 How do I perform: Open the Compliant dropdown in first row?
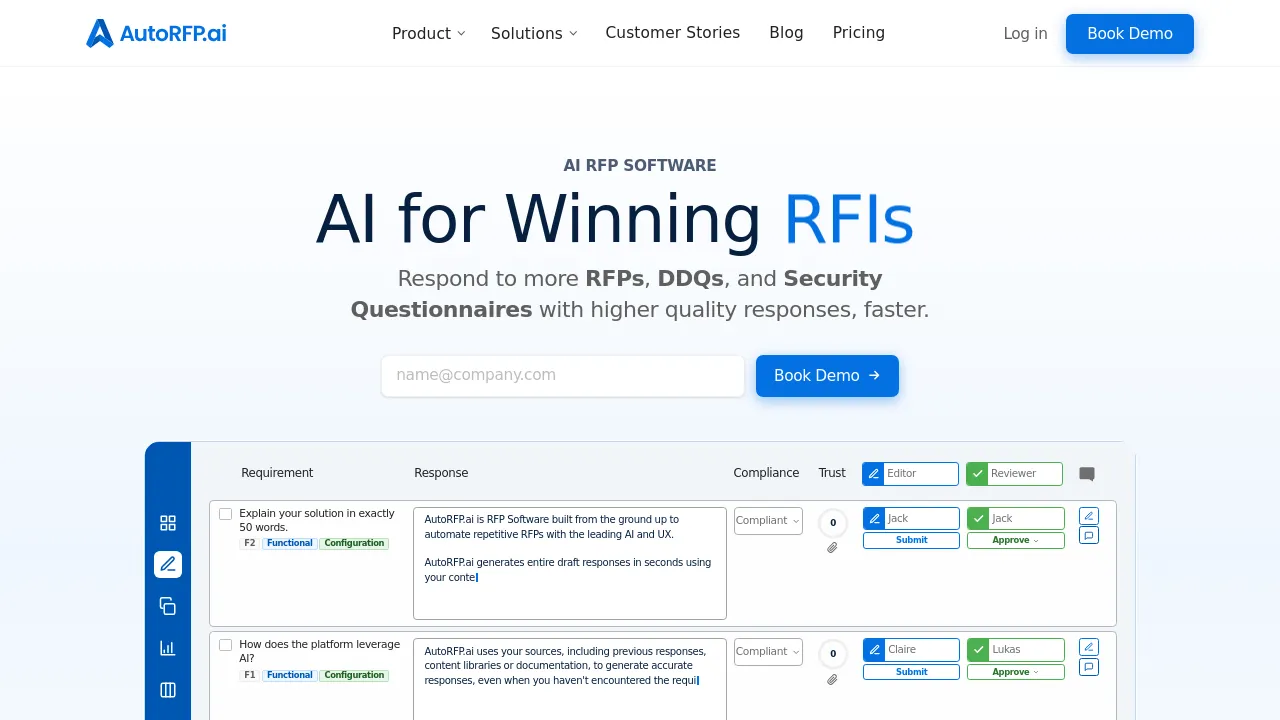(x=768, y=521)
